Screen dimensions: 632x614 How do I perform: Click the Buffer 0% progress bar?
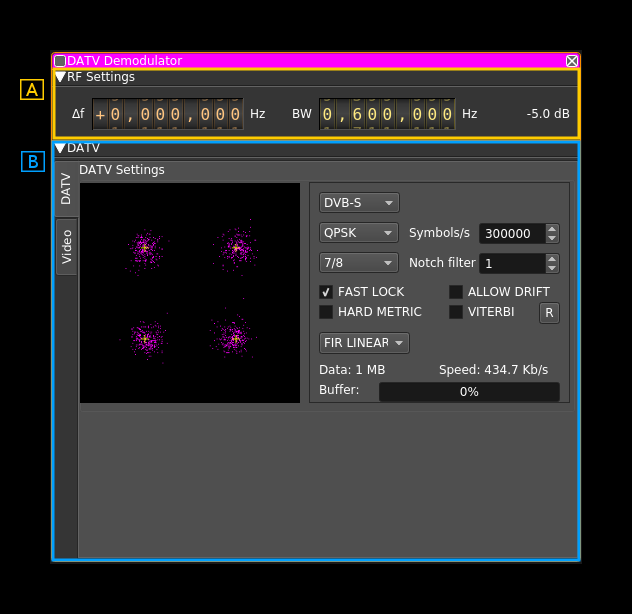point(469,391)
